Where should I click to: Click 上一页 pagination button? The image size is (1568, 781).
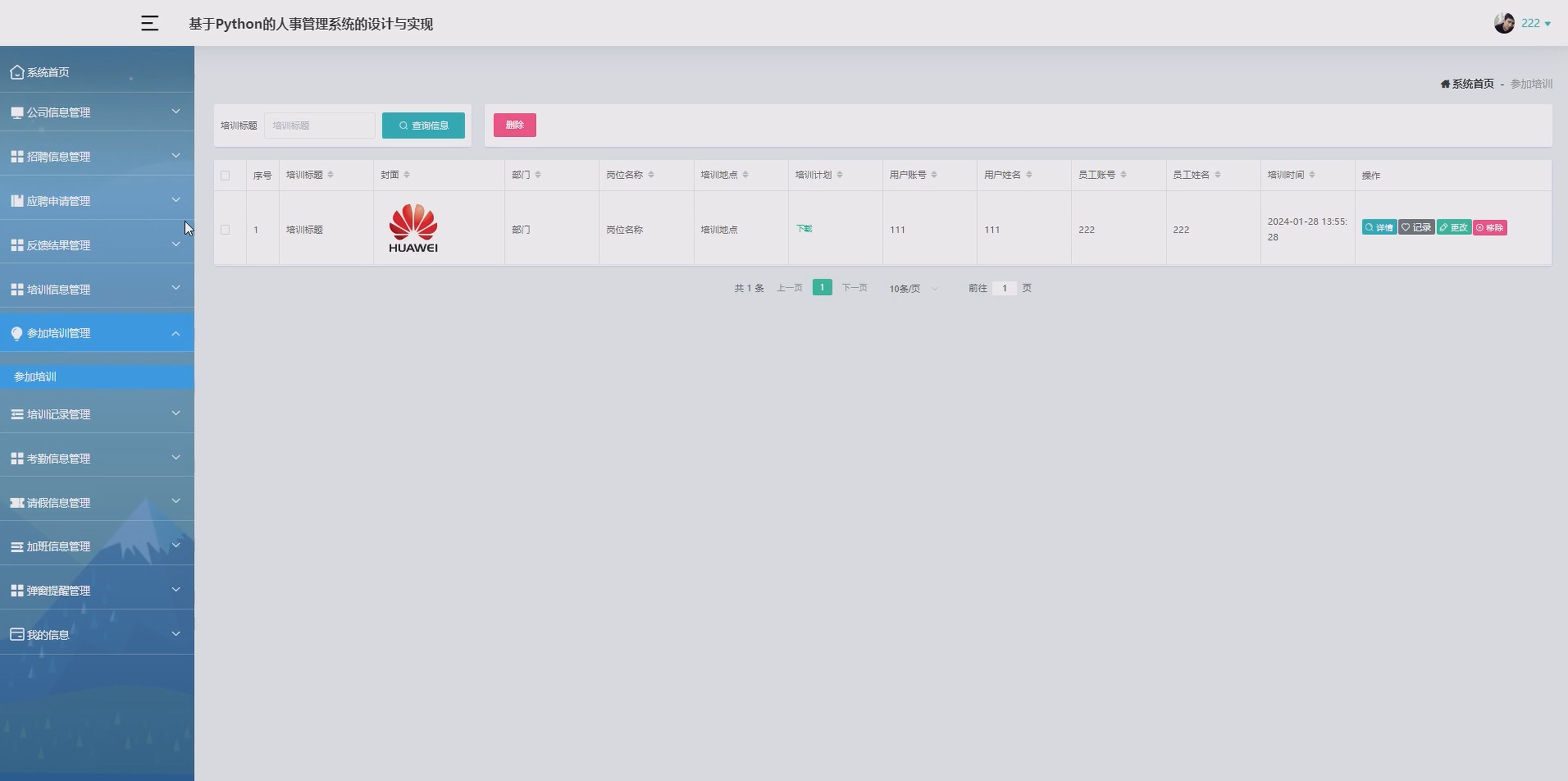pyautogui.click(x=789, y=288)
